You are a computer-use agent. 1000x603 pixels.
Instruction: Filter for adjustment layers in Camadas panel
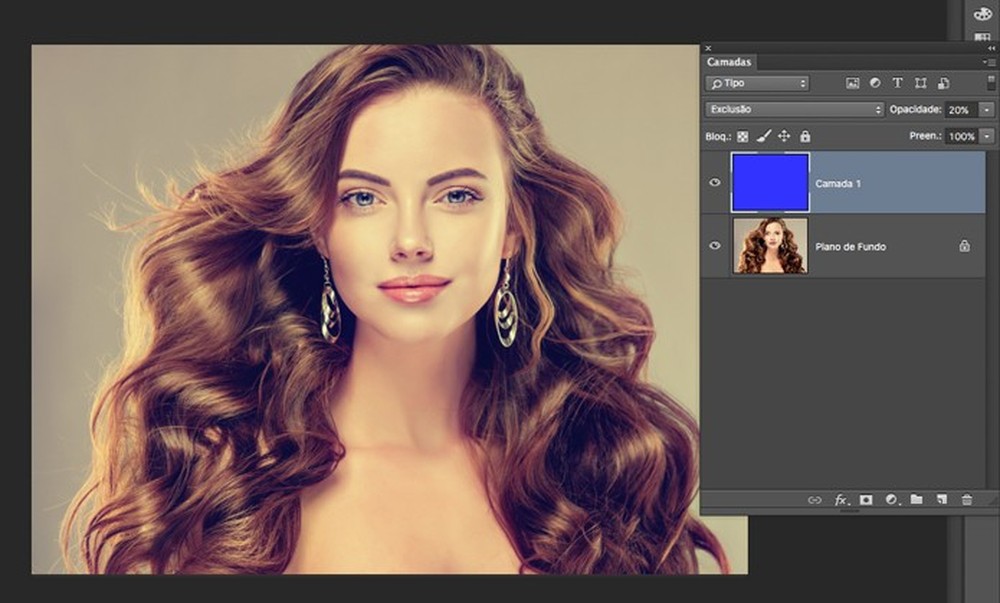(x=875, y=83)
